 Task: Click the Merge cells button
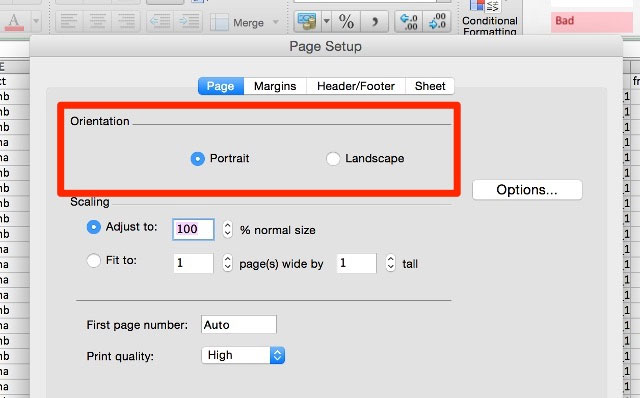pyautogui.click(x=237, y=22)
